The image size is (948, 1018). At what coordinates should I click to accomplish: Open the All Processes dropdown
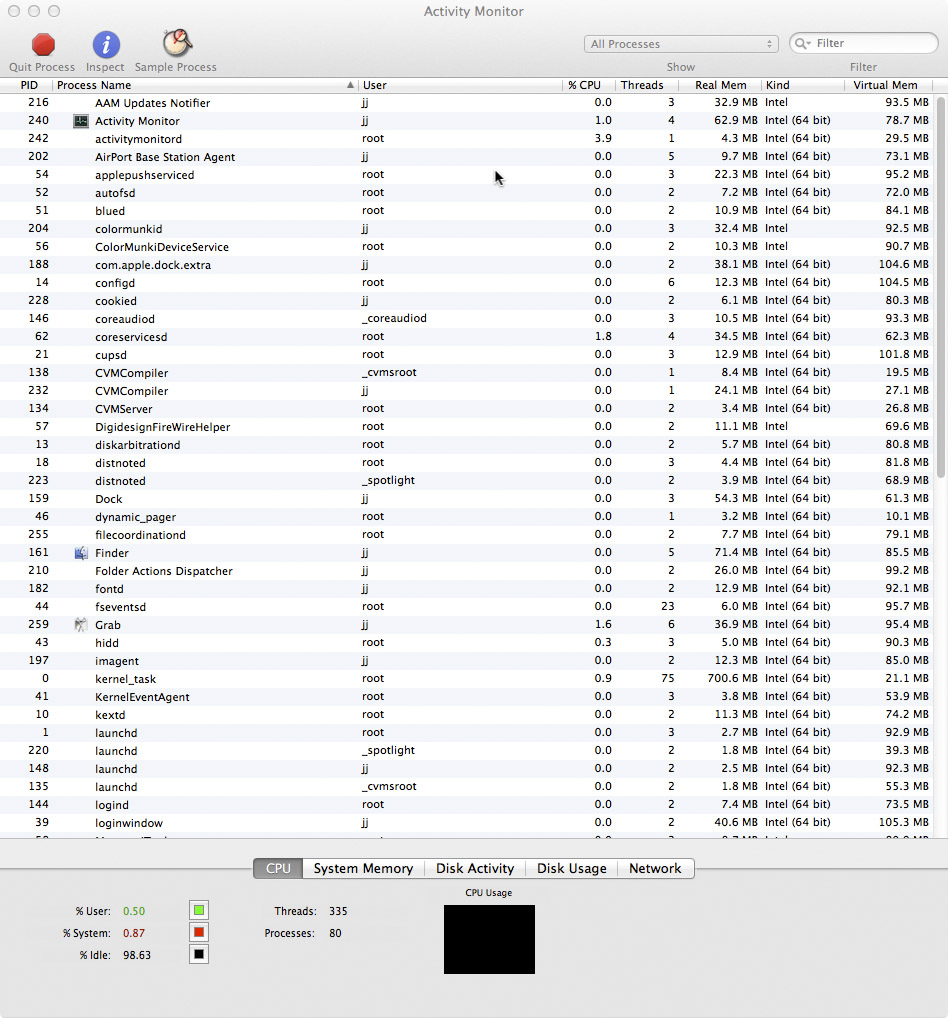pos(681,43)
